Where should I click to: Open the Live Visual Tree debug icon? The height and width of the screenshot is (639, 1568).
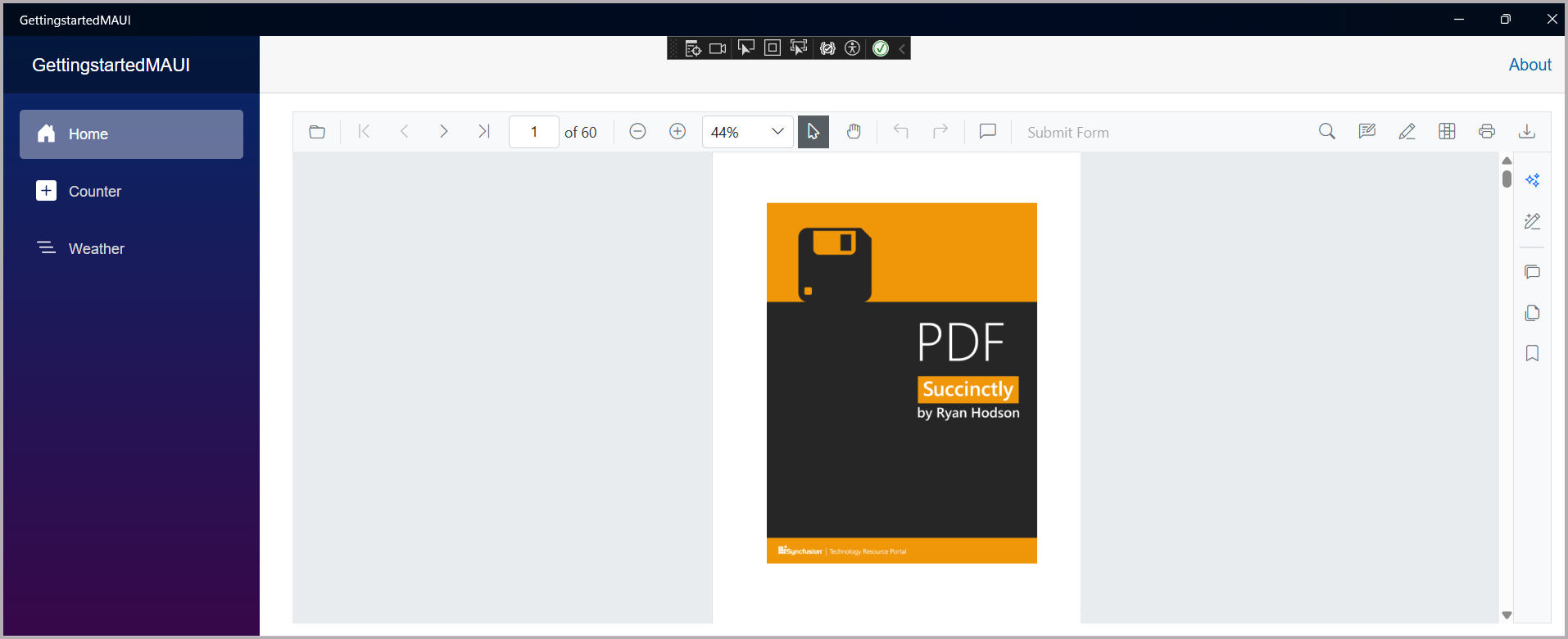(692, 48)
